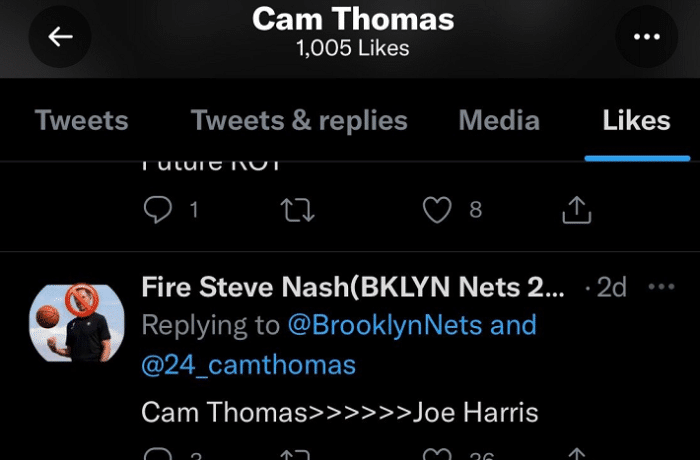Viewport: 700px width, 460px height.
Task: Like the Future ROY tweet heart
Action: (437, 210)
